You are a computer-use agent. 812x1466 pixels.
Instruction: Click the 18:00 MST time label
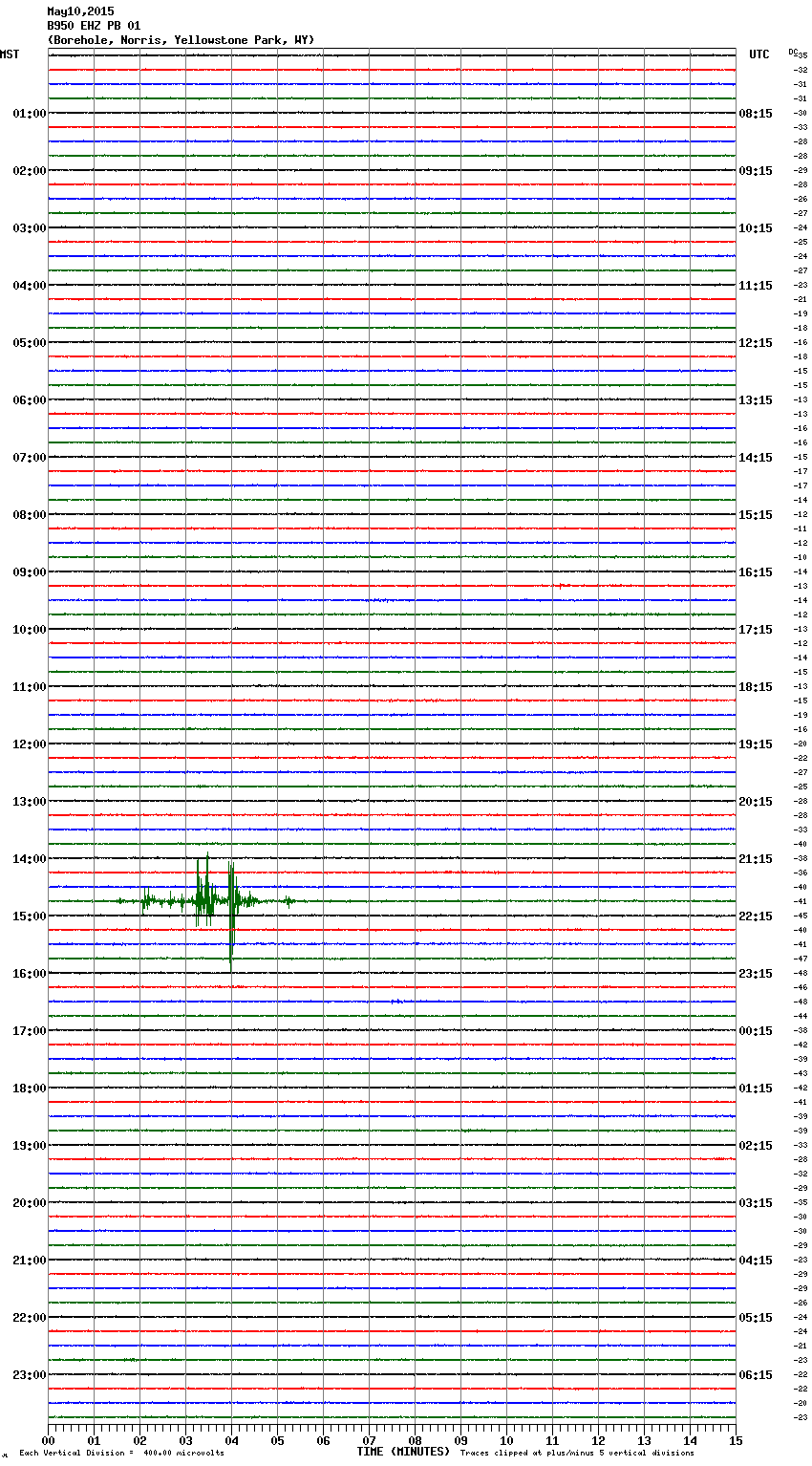29,1089
